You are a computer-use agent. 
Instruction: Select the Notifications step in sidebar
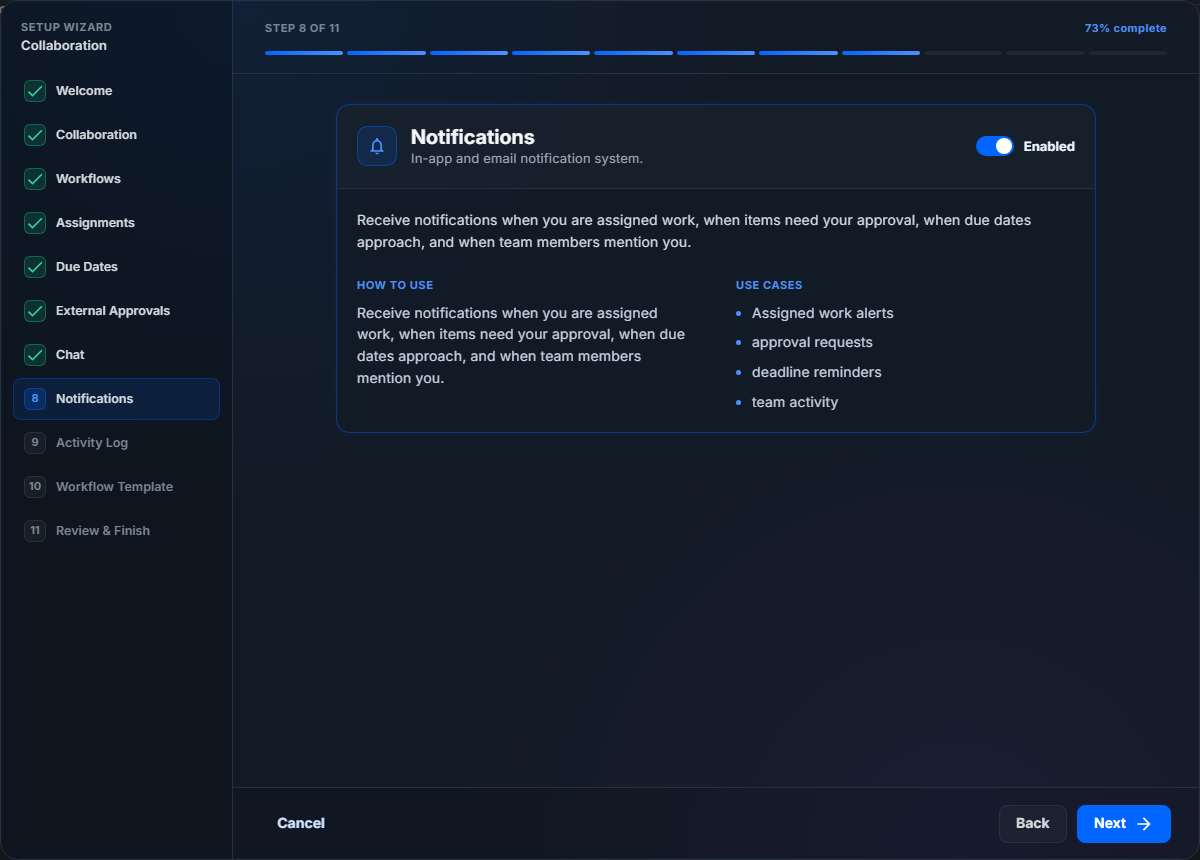tap(116, 399)
